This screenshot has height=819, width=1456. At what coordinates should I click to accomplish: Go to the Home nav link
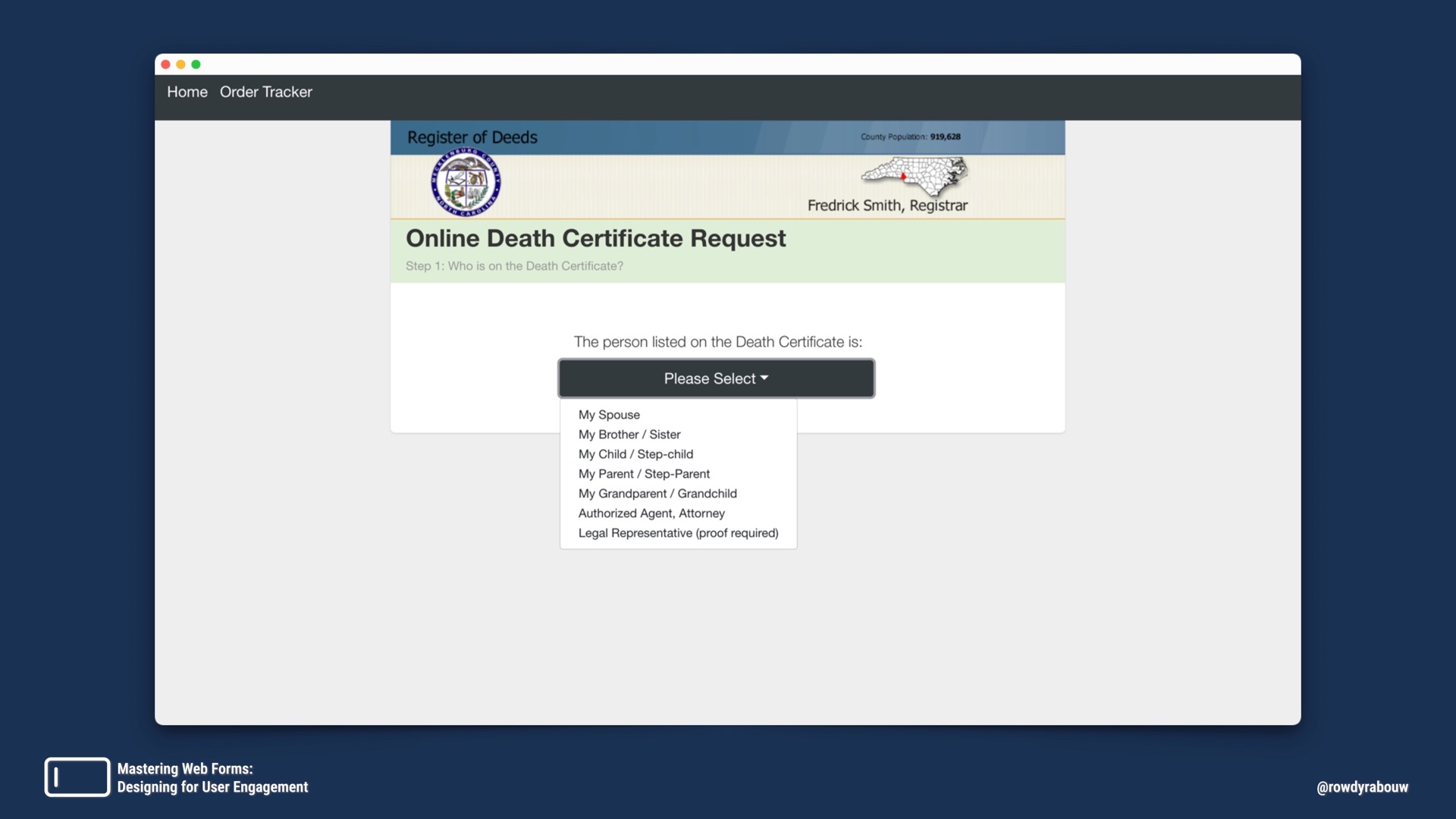click(187, 92)
